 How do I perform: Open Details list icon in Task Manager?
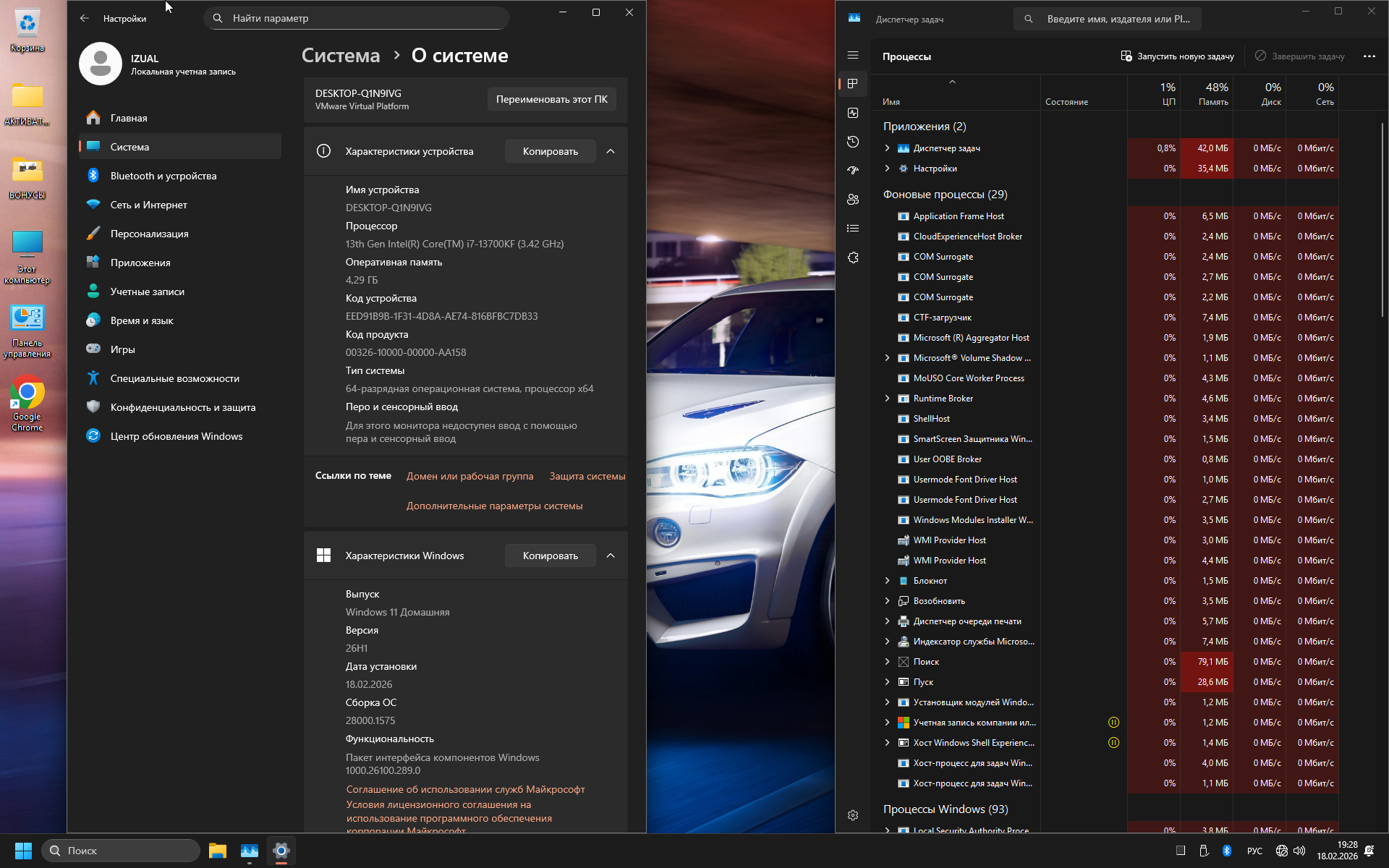853,229
